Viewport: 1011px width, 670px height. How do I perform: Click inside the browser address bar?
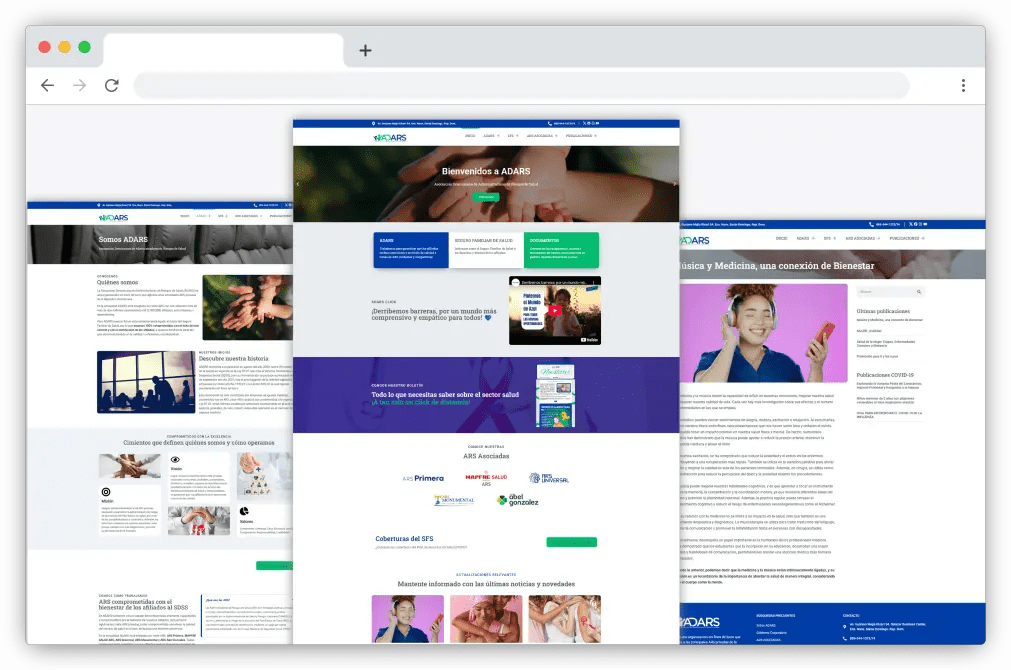tap(520, 86)
